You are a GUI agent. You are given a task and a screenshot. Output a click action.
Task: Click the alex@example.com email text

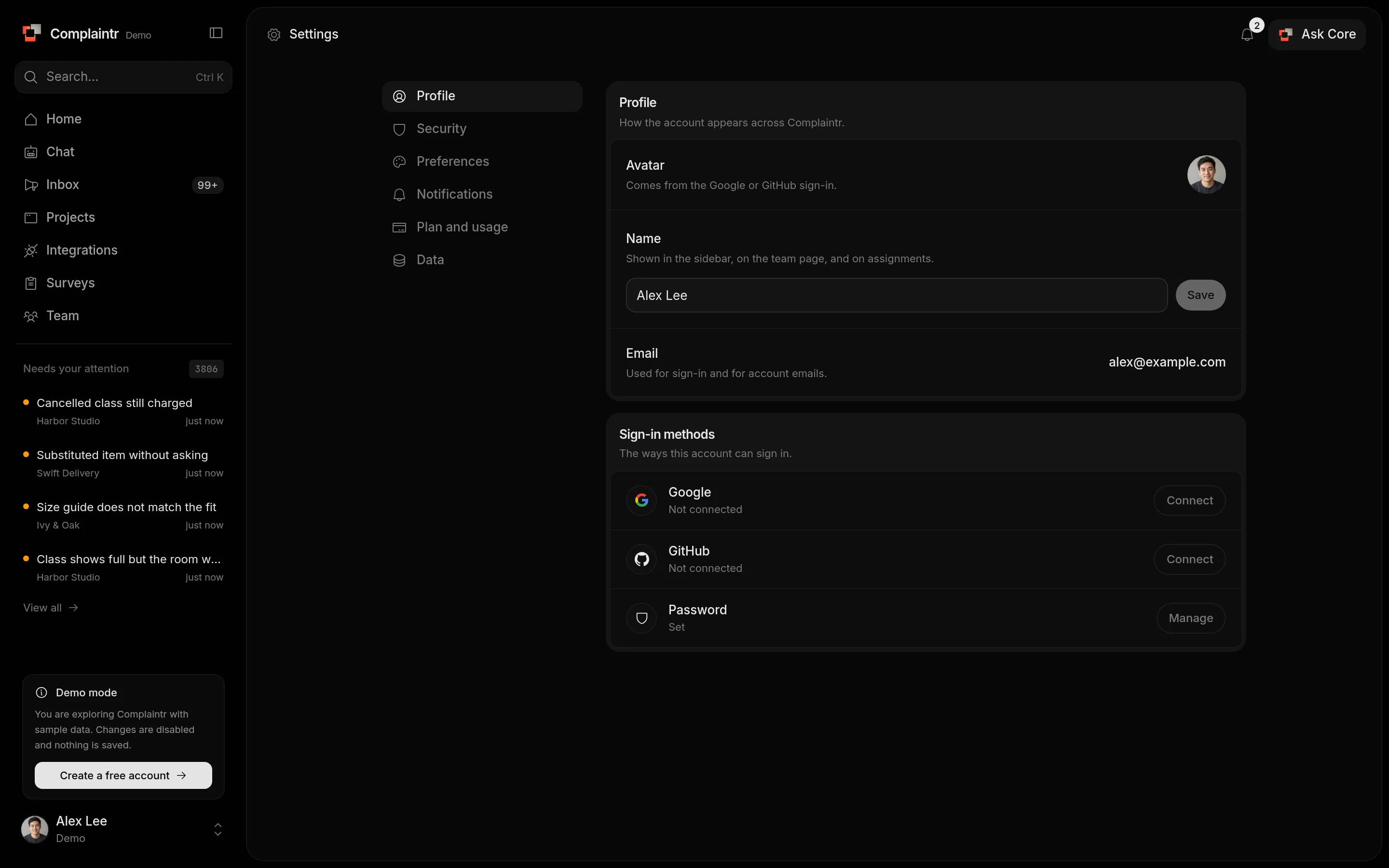[x=1167, y=362]
